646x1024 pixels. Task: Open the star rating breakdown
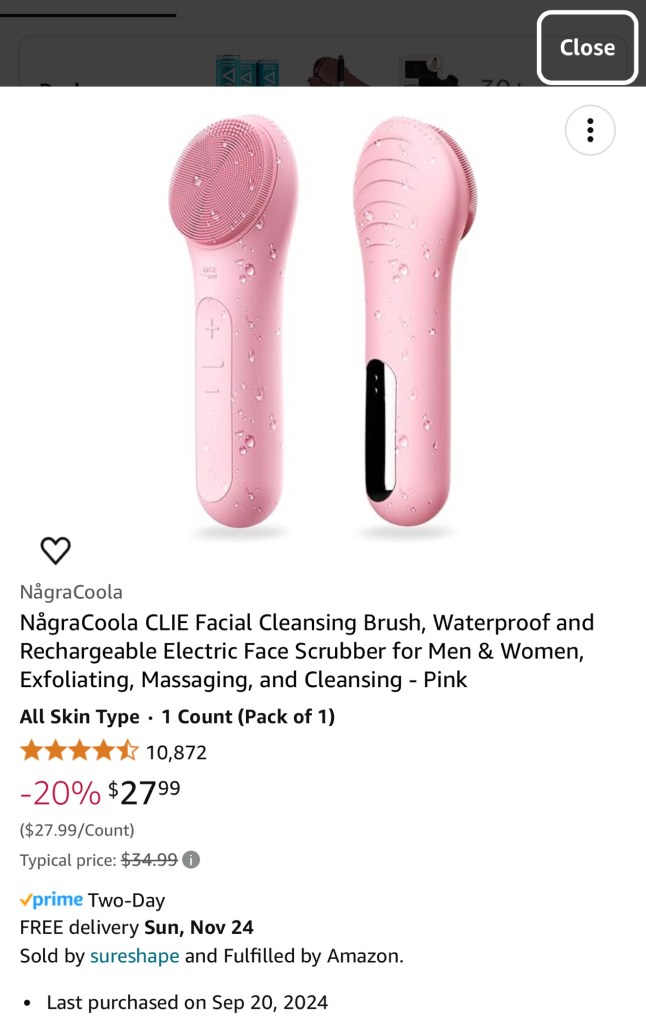(79, 751)
